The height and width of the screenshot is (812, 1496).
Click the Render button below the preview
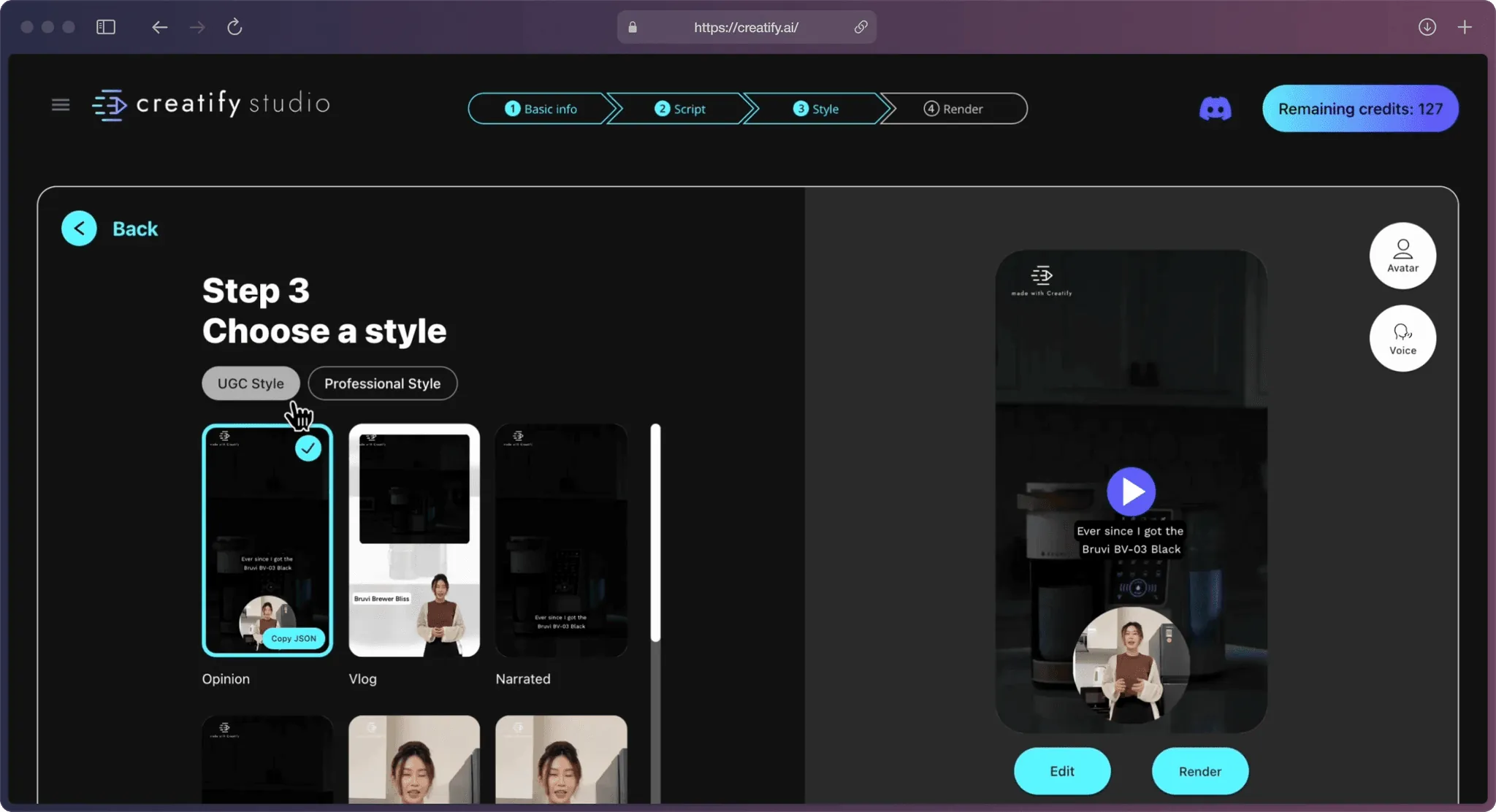point(1200,771)
